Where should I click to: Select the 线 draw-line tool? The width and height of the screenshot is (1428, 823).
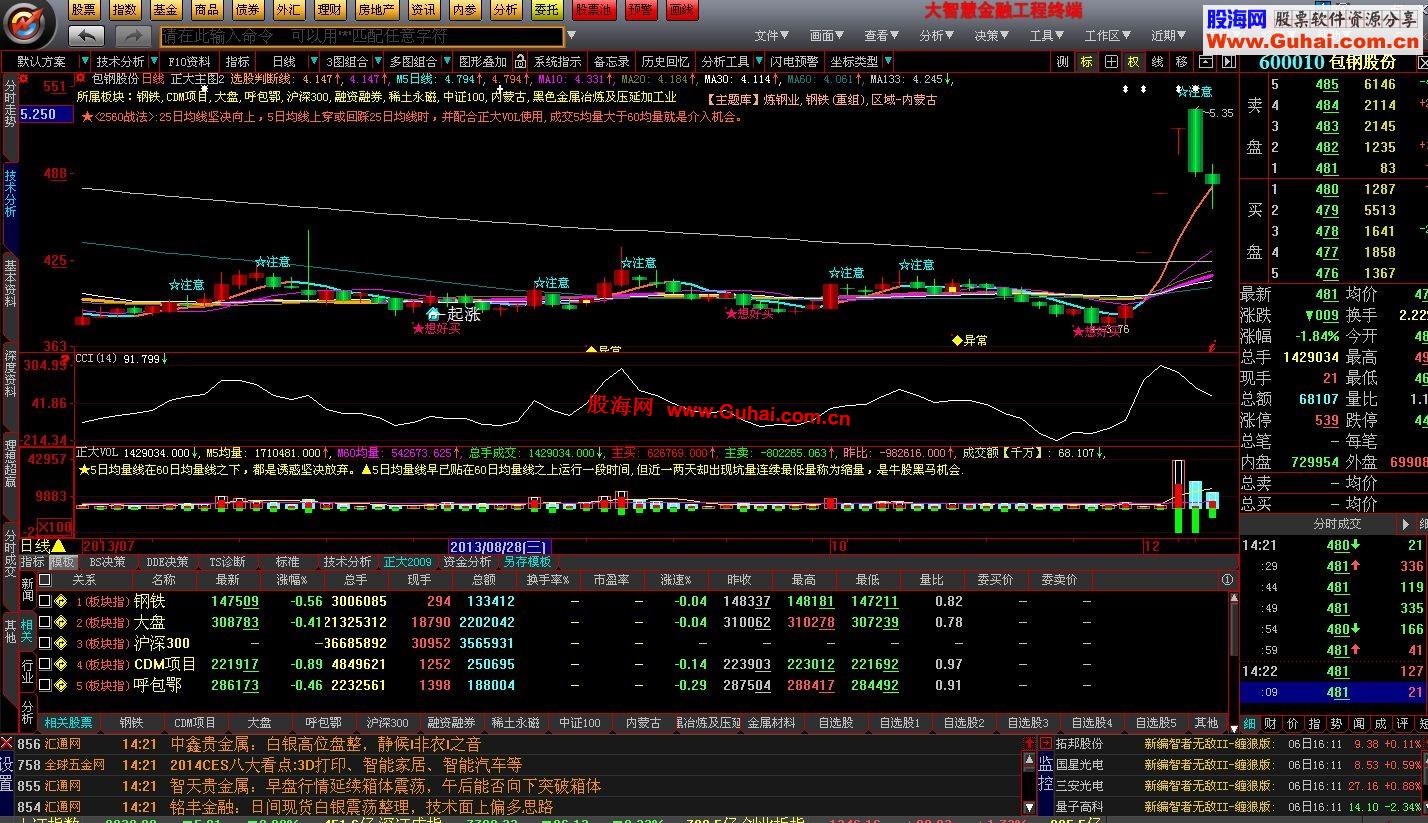click(1157, 62)
